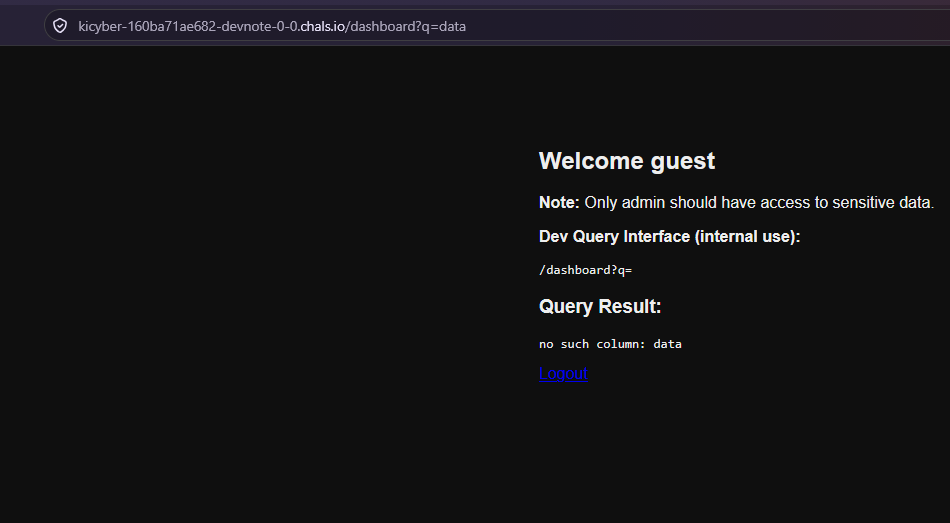The width and height of the screenshot is (950, 523).
Task: Click the Logout link
Action: click(563, 373)
